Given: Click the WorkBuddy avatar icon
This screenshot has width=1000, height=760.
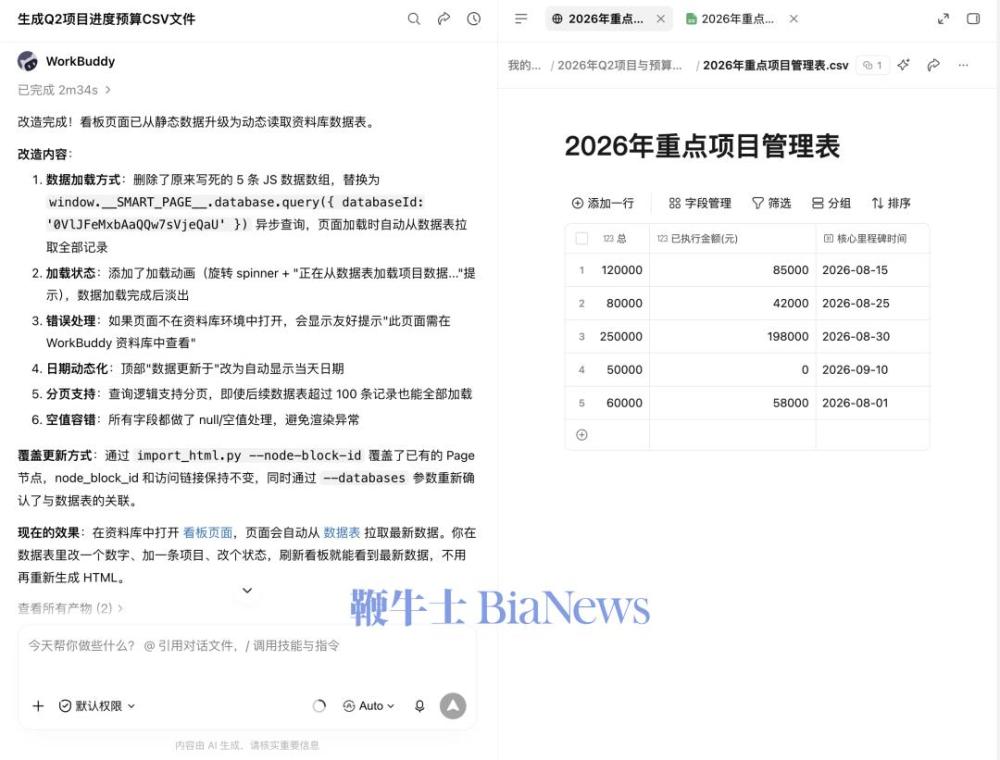Looking at the screenshot, I should click(27, 61).
